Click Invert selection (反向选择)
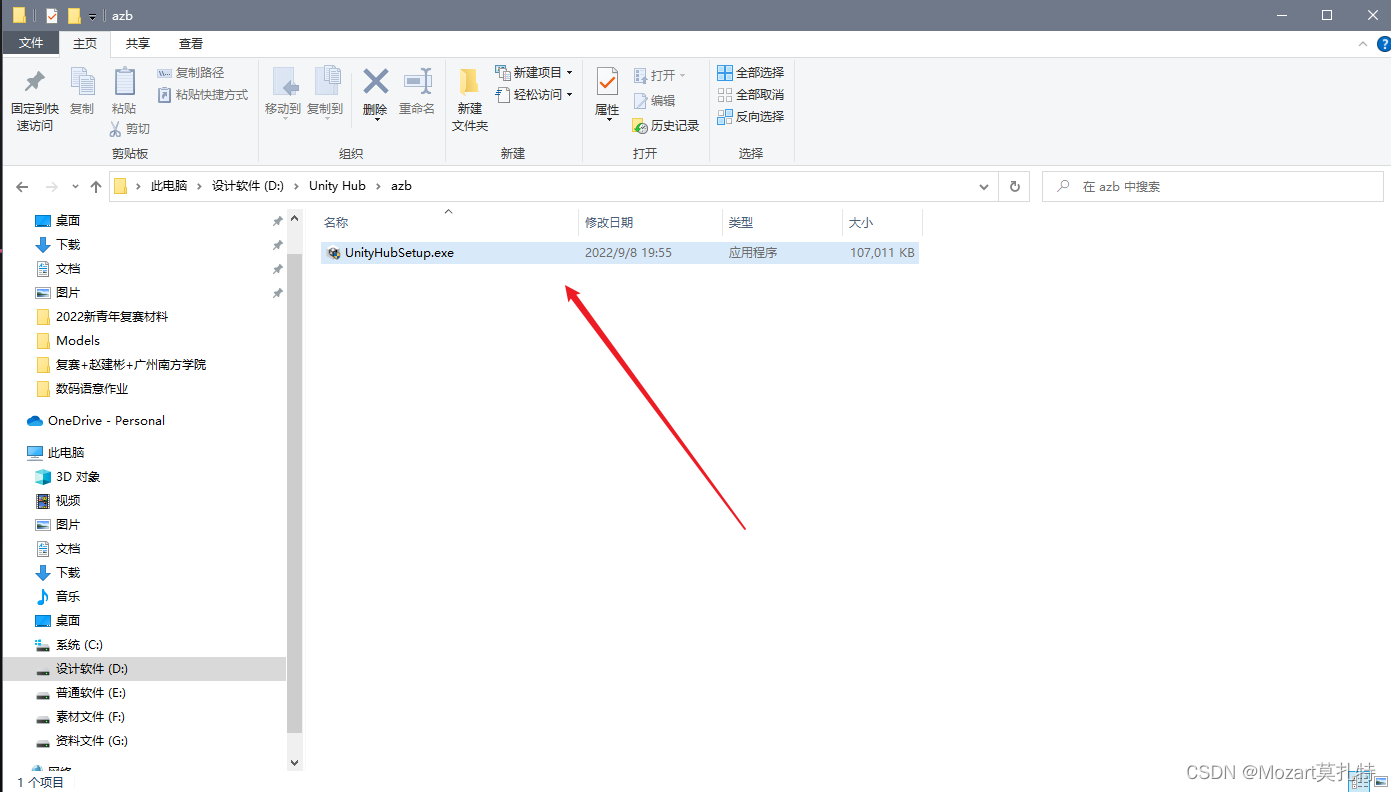Image resolution: width=1391 pixels, height=792 pixels. pos(751,117)
